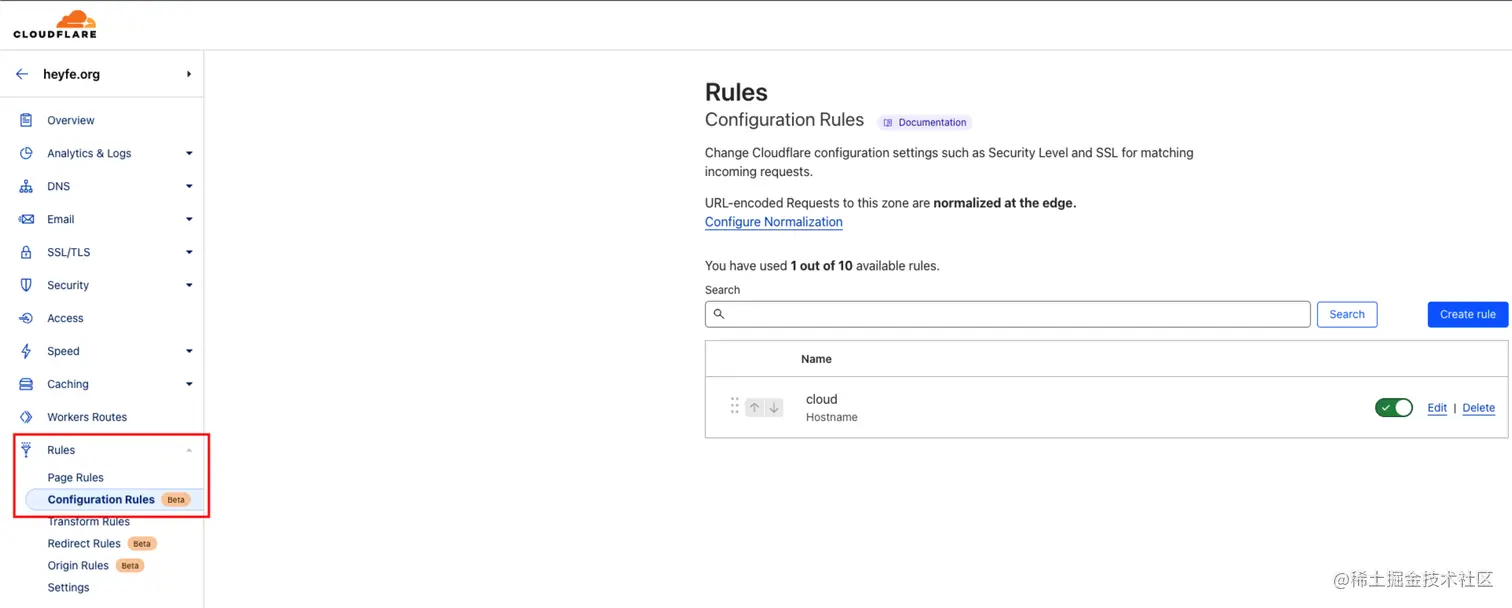This screenshot has width=1512, height=608.
Task: Click the rules search input field
Action: point(1007,314)
